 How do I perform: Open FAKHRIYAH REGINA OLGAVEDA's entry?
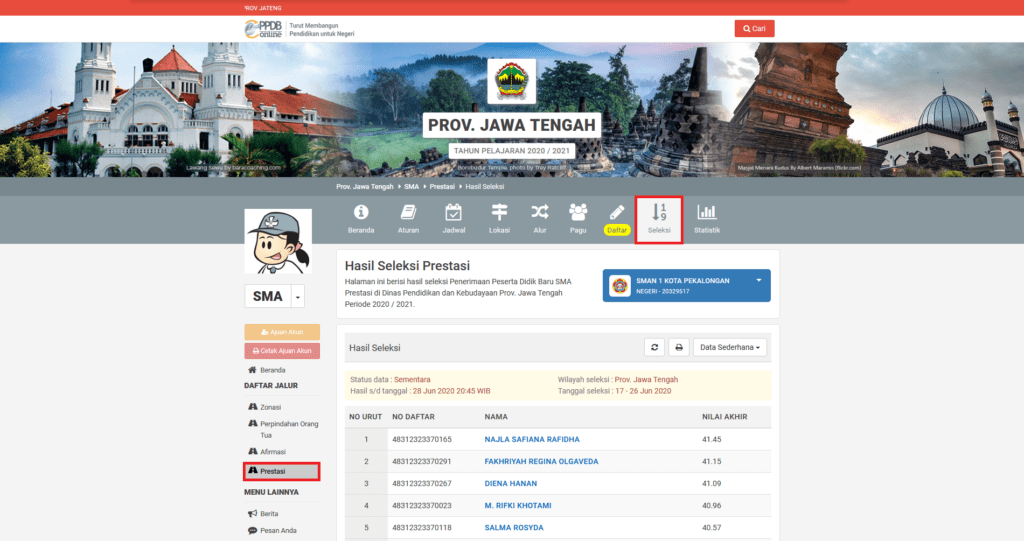click(x=541, y=461)
